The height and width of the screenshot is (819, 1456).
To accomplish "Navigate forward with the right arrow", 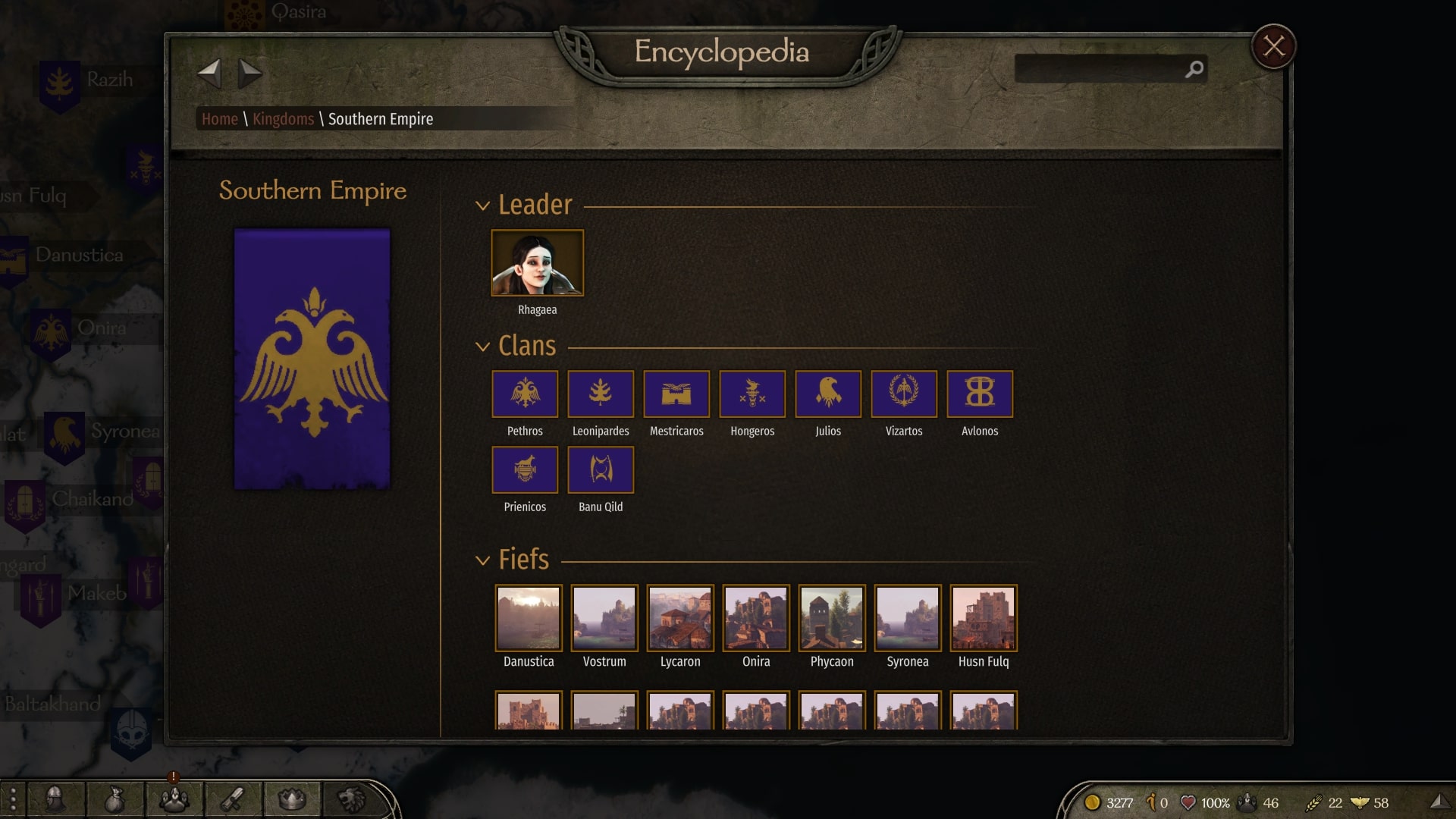I will pos(249,74).
